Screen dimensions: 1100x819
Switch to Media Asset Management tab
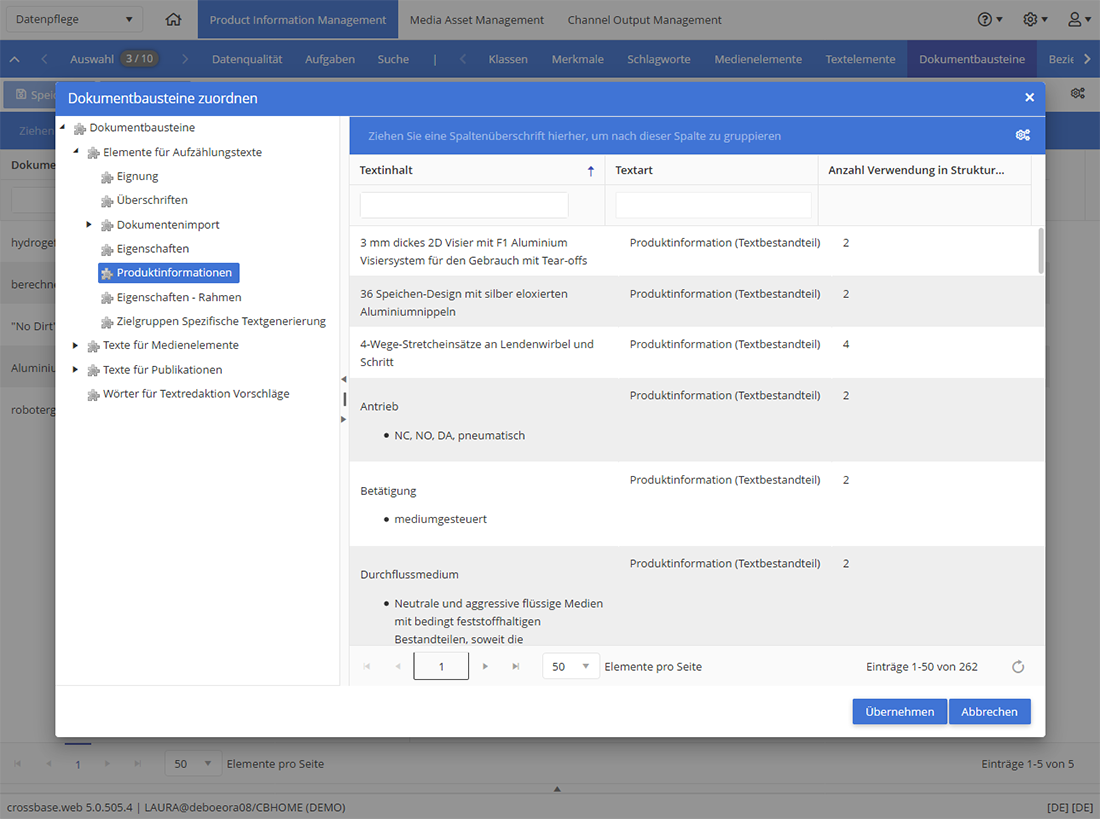click(x=476, y=20)
